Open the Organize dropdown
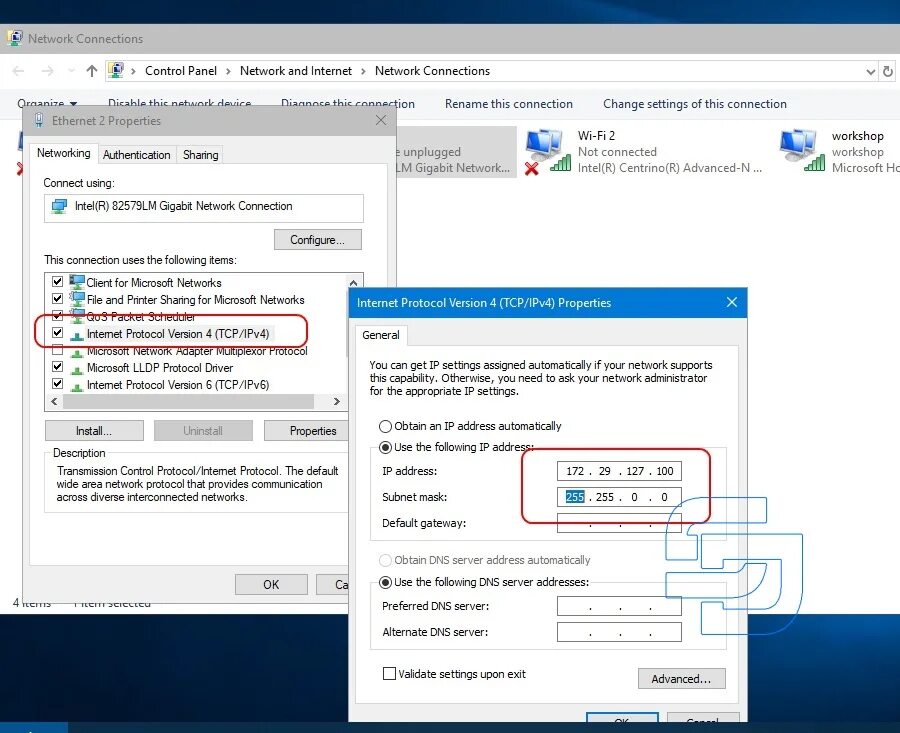900x733 pixels. click(x=48, y=103)
